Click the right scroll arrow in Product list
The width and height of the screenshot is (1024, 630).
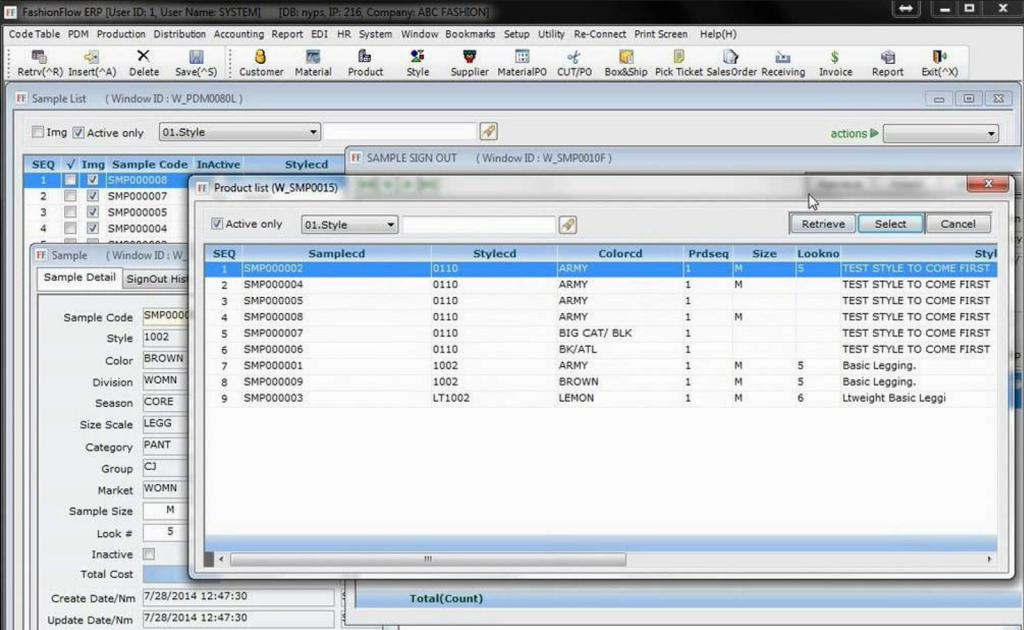pyautogui.click(x=989, y=559)
